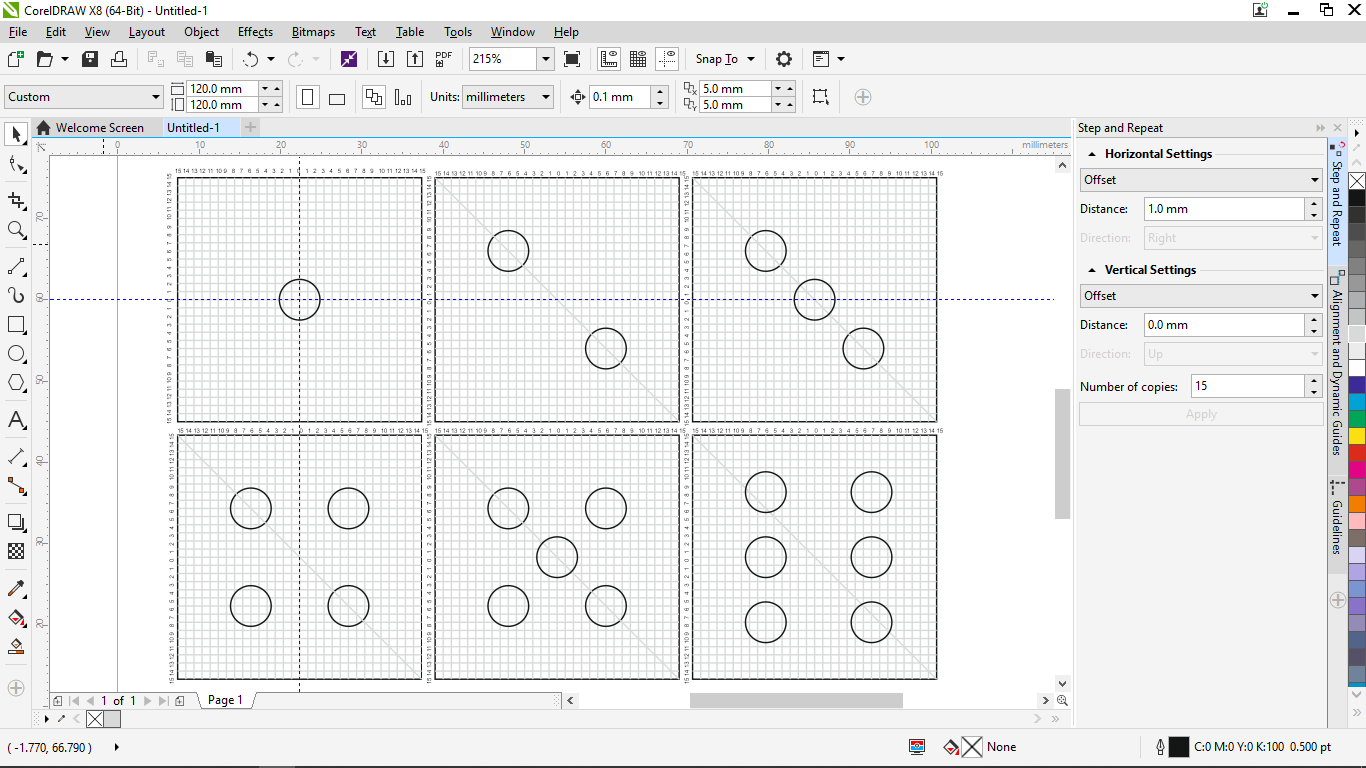
Task: Open the File menu
Action: pos(18,32)
